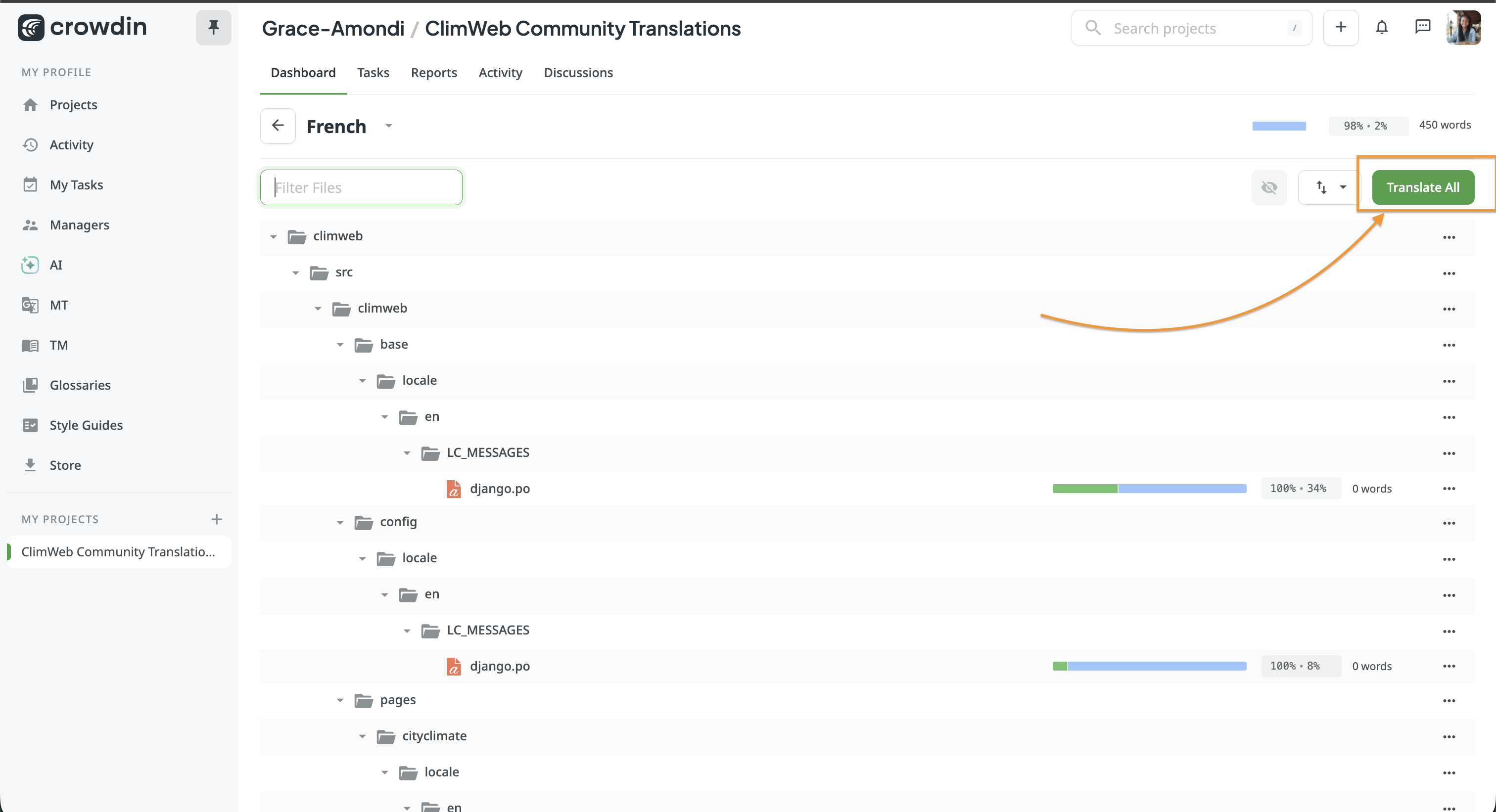Image resolution: width=1496 pixels, height=812 pixels.
Task: Open more options for pages folder
Action: click(1449, 701)
